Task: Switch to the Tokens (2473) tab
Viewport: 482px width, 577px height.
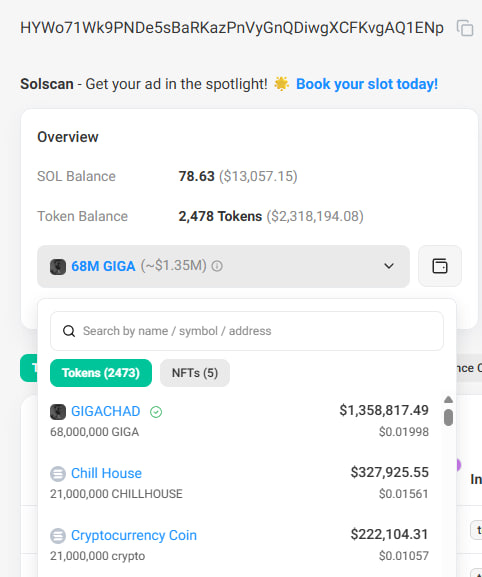Action: [x=101, y=373]
